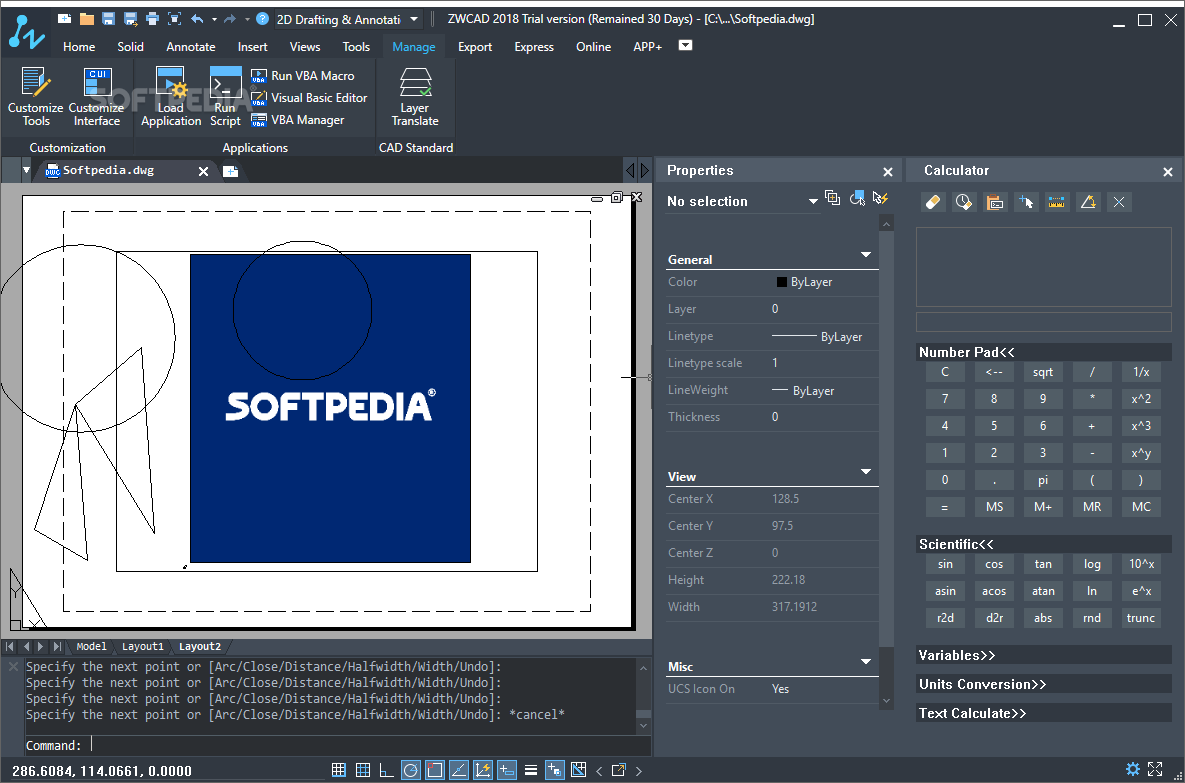
Task: Switch to the Model layout tab
Action: point(91,646)
